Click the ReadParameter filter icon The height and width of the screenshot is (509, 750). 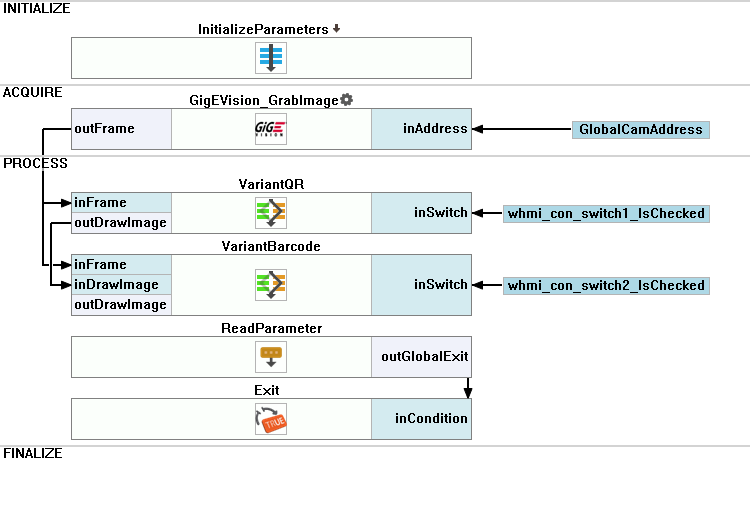pyautogui.click(x=271, y=356)
